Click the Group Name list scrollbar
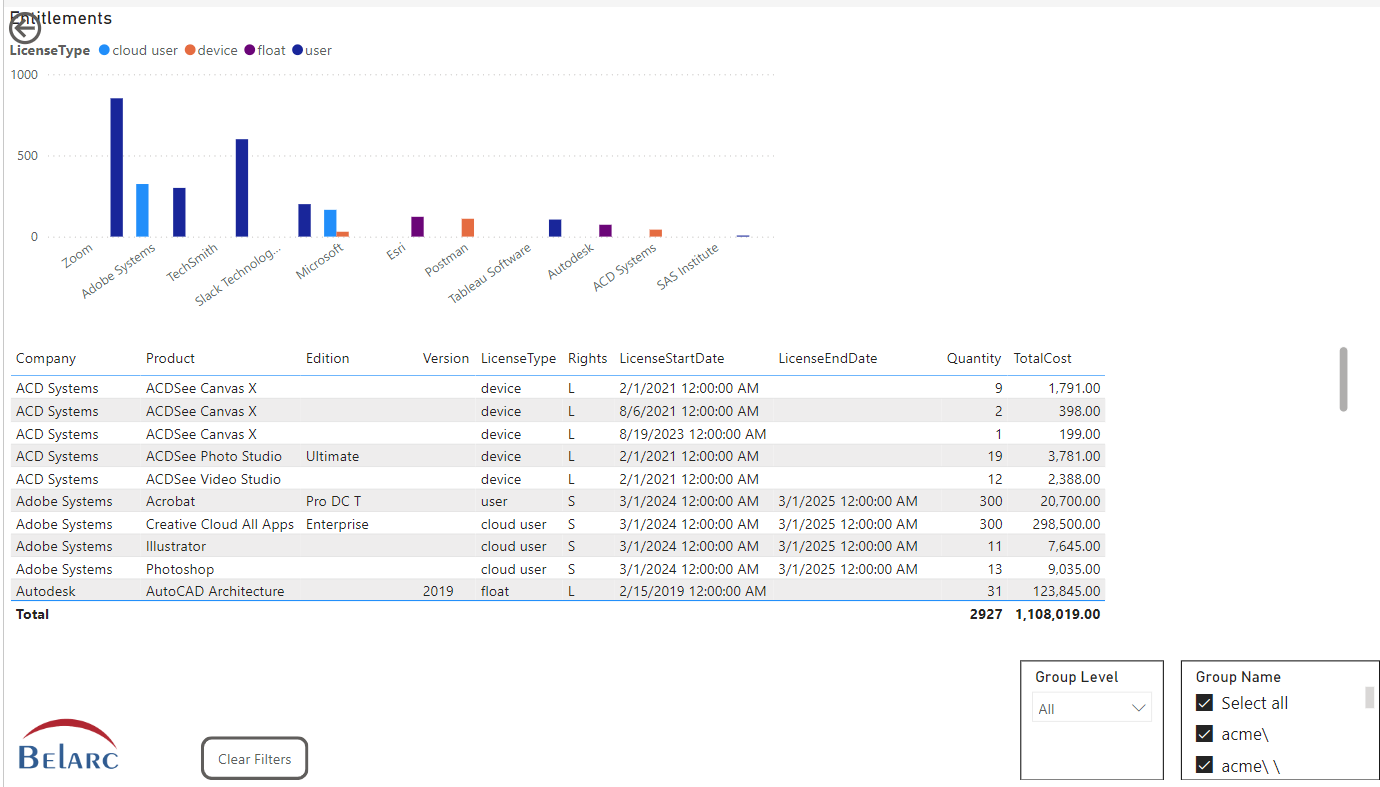 [1369, 697]
